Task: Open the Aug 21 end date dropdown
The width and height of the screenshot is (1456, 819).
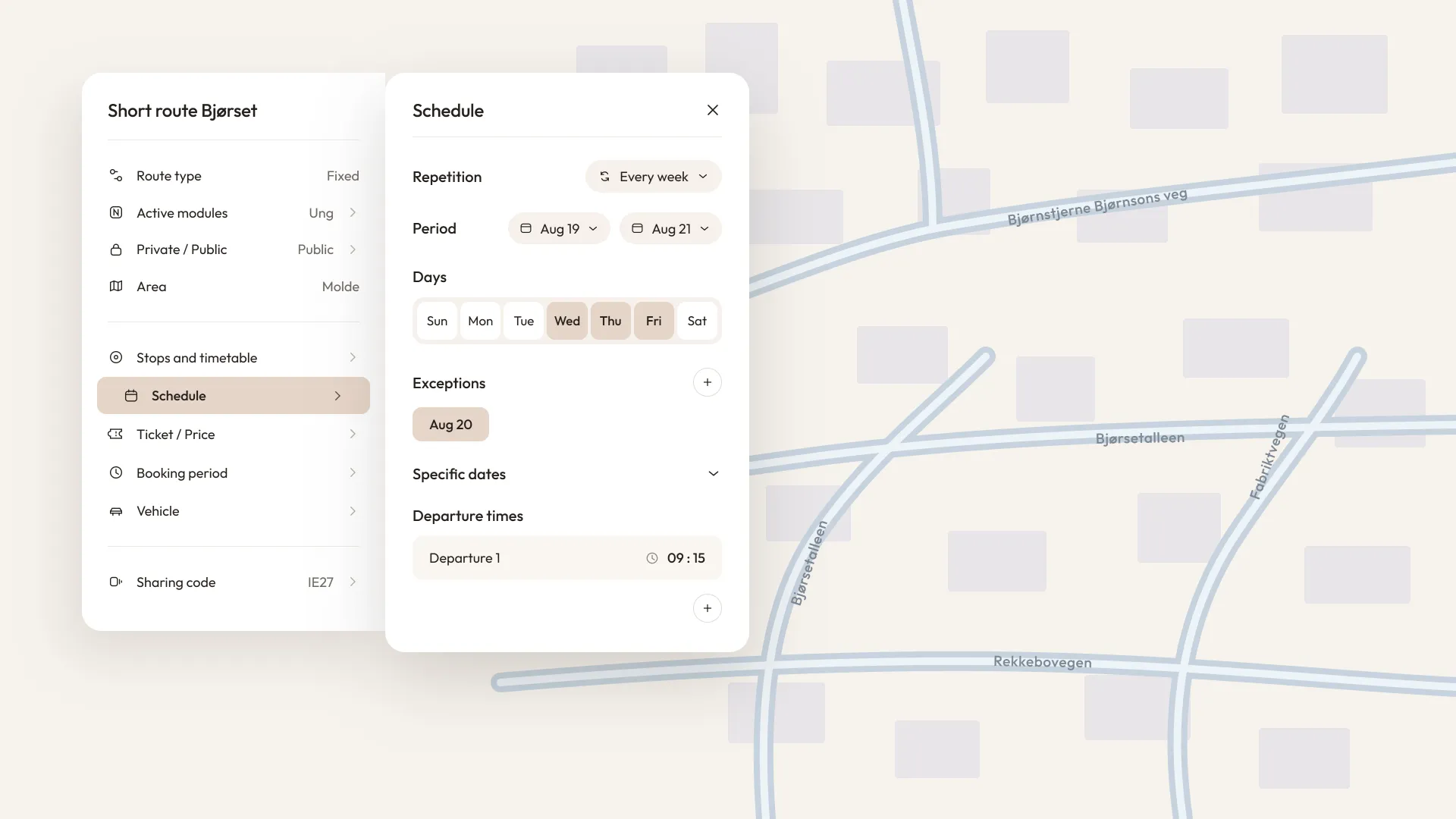Action: [670, 229]
